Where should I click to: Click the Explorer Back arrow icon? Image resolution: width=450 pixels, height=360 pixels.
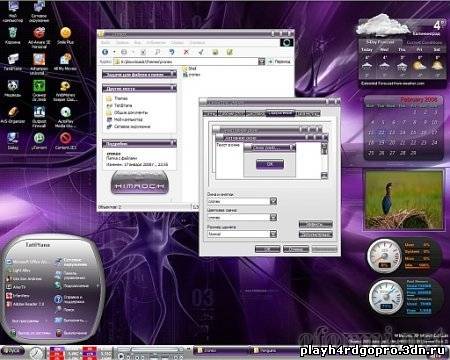pyautogui.click(x=105, y=52)
